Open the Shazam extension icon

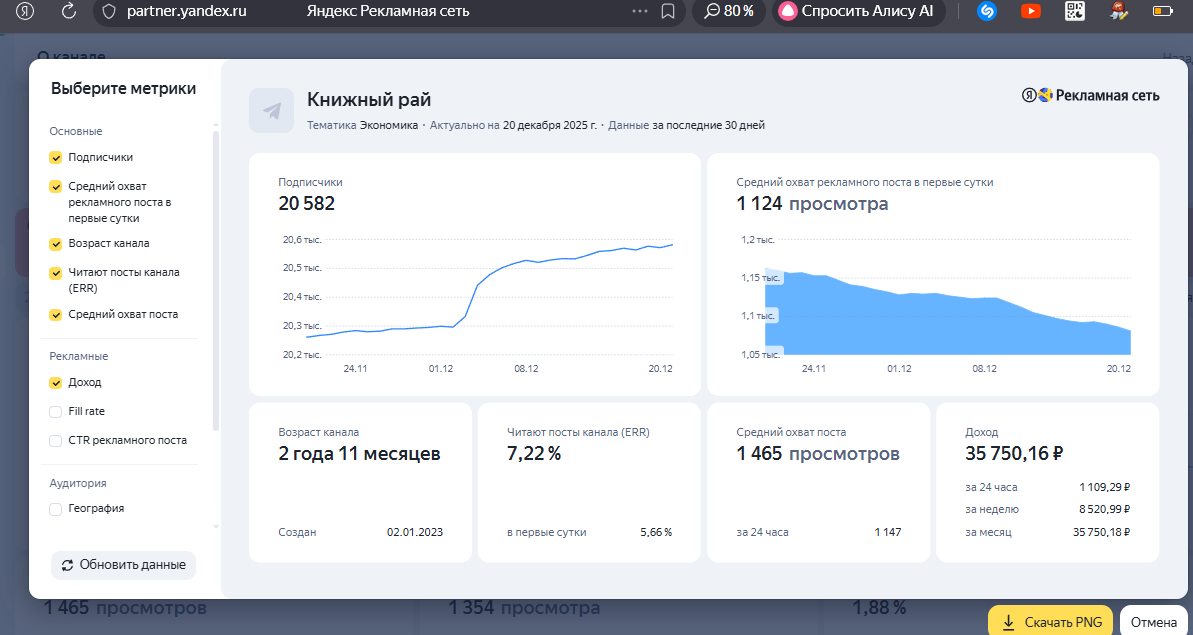point(987,12)
